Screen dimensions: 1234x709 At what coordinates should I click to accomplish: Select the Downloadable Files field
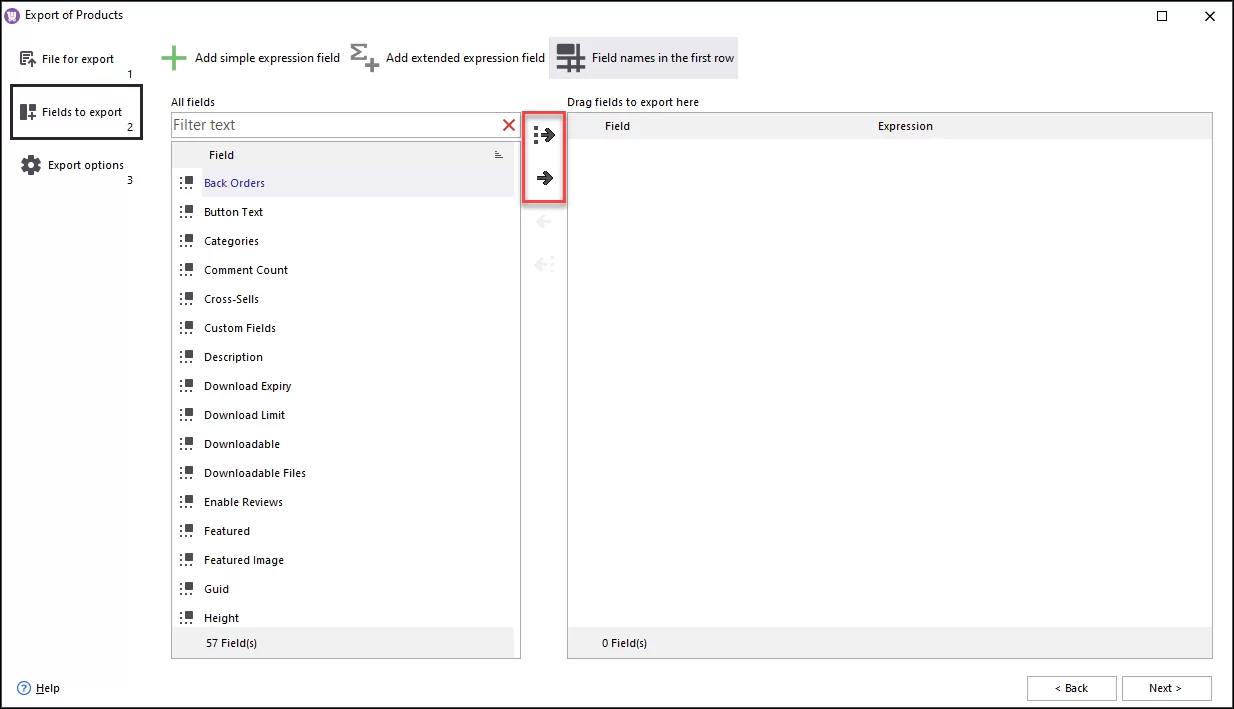pyautogui.click(x=254, y=472)
